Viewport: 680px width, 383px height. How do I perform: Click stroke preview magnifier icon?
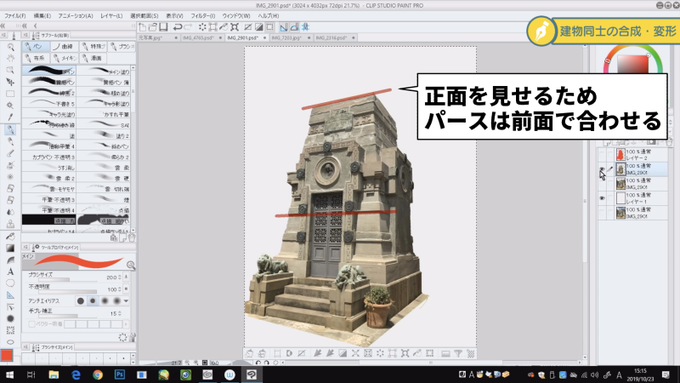point(131,265)
